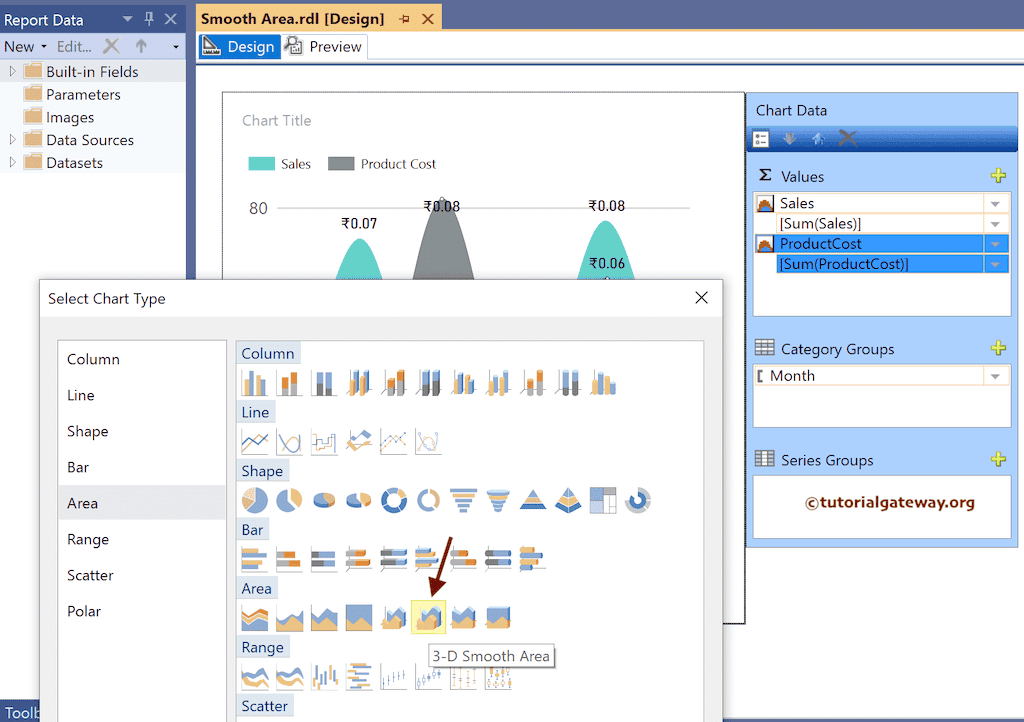Viewport: 1024px width, 722px height.
Task: Pick the first Column chart type icon
Action: pyautogui.click(x=254, y=383)
